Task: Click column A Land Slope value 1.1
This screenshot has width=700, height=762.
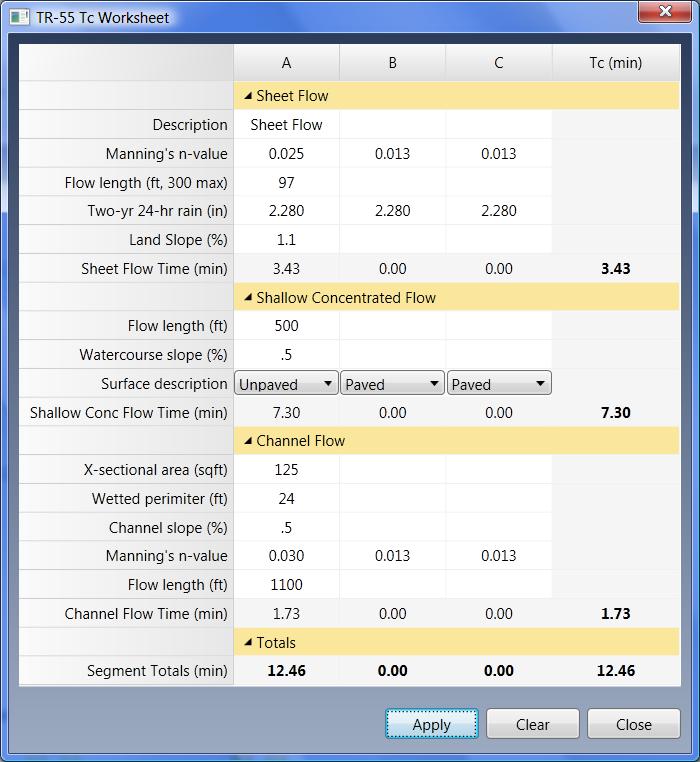Action: [x=286, y=240]
